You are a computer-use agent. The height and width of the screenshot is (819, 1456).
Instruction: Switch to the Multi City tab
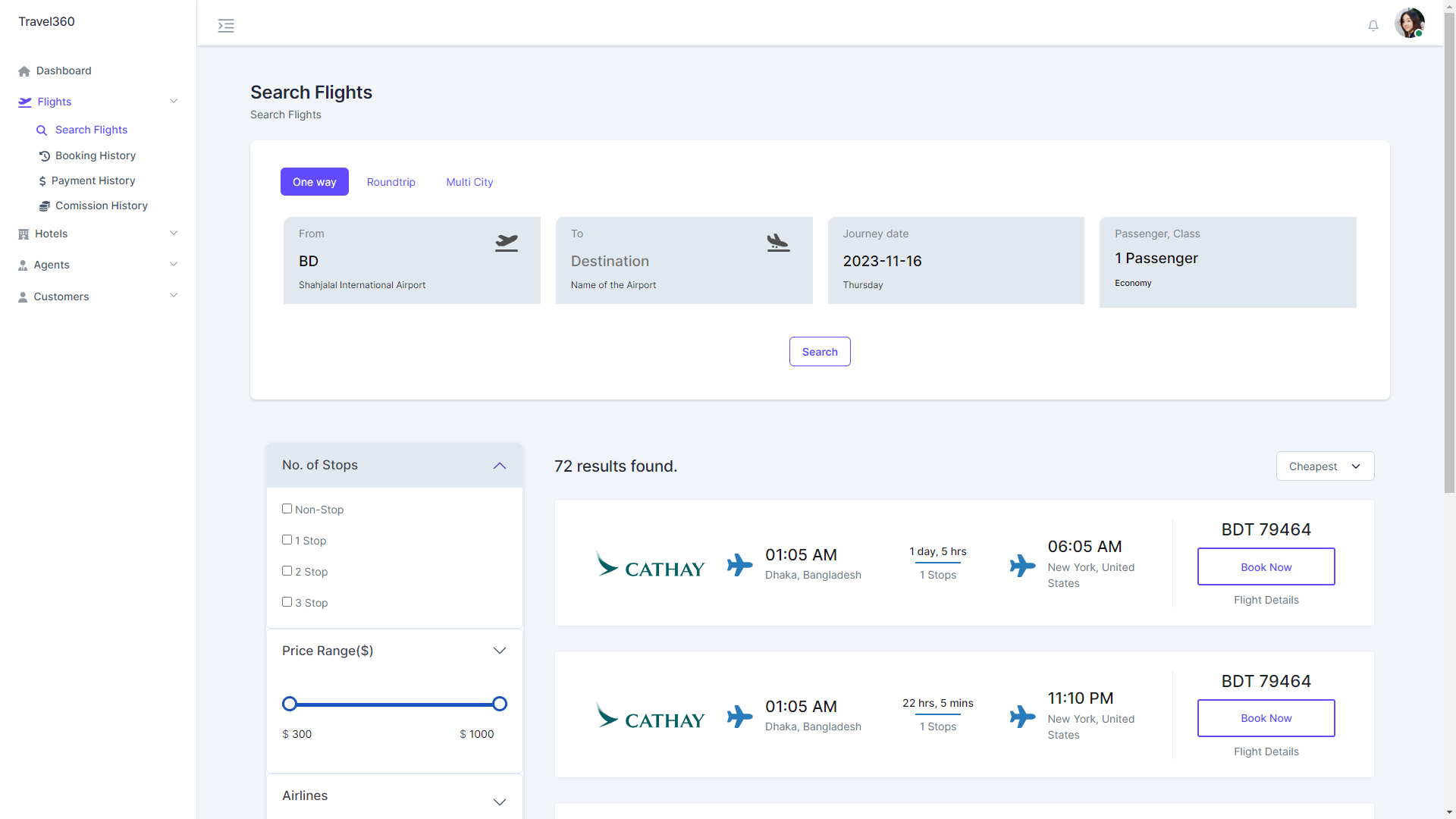pyautogui.click(x=469, y=182)
